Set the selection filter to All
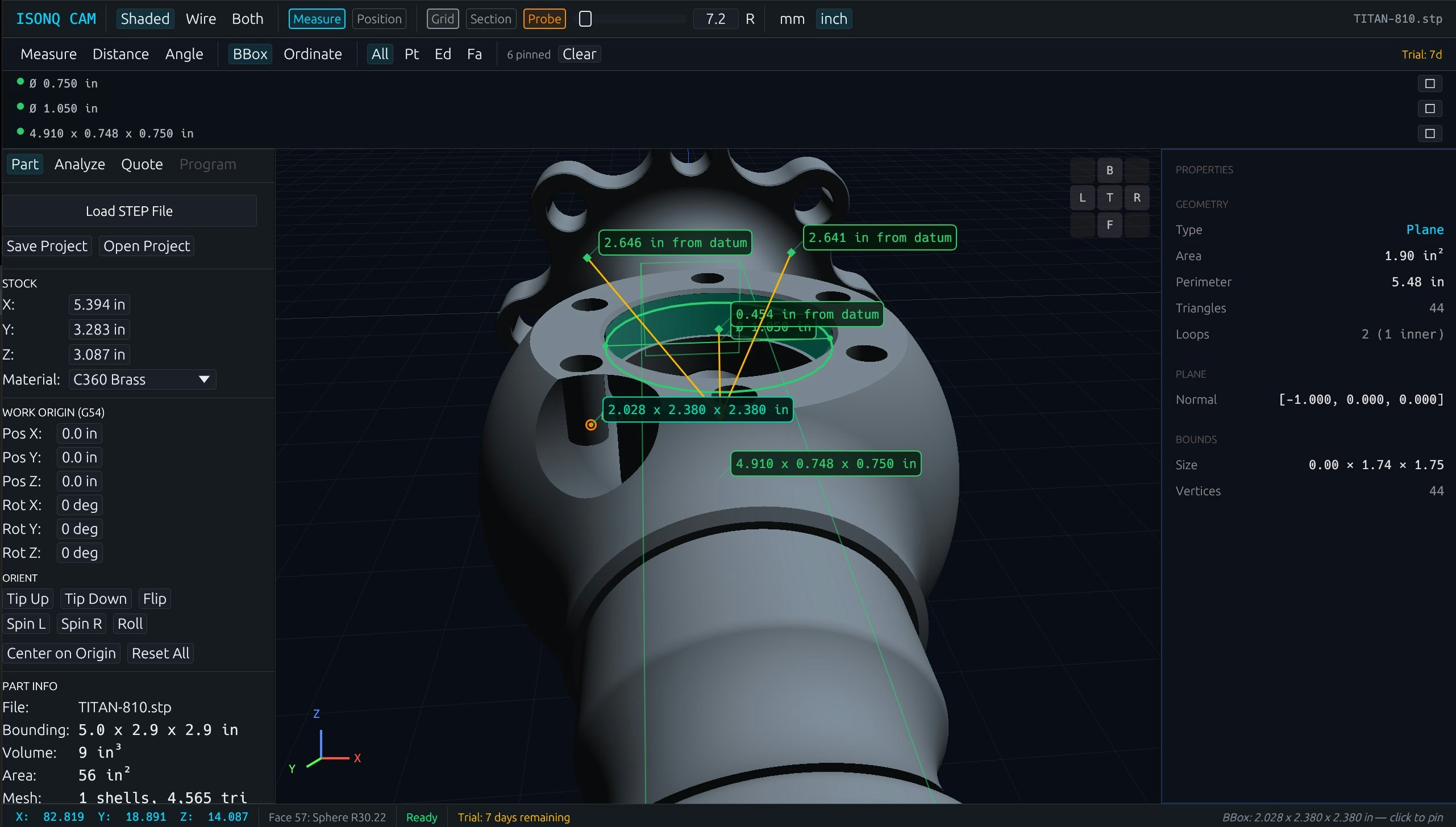The width and height of the screenshot is (1456, 827). click(380, 54)
